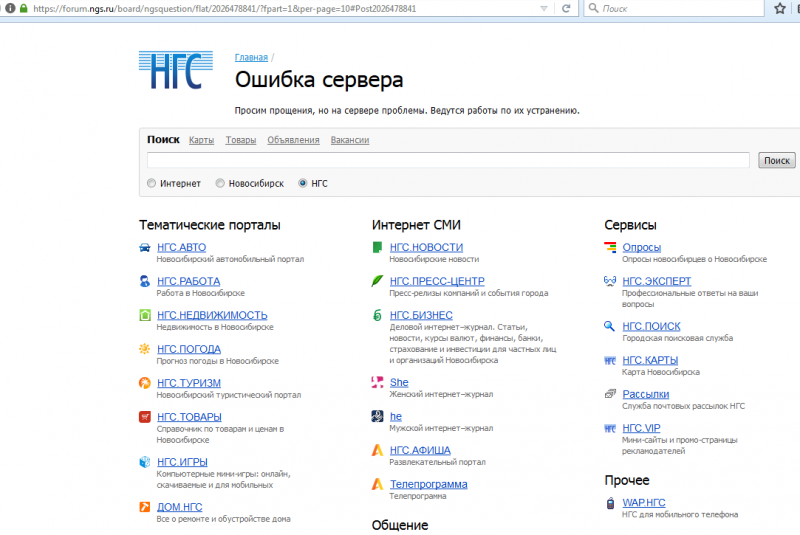
Task: Click the НГС logo image
Action: (x=176, y=70)
